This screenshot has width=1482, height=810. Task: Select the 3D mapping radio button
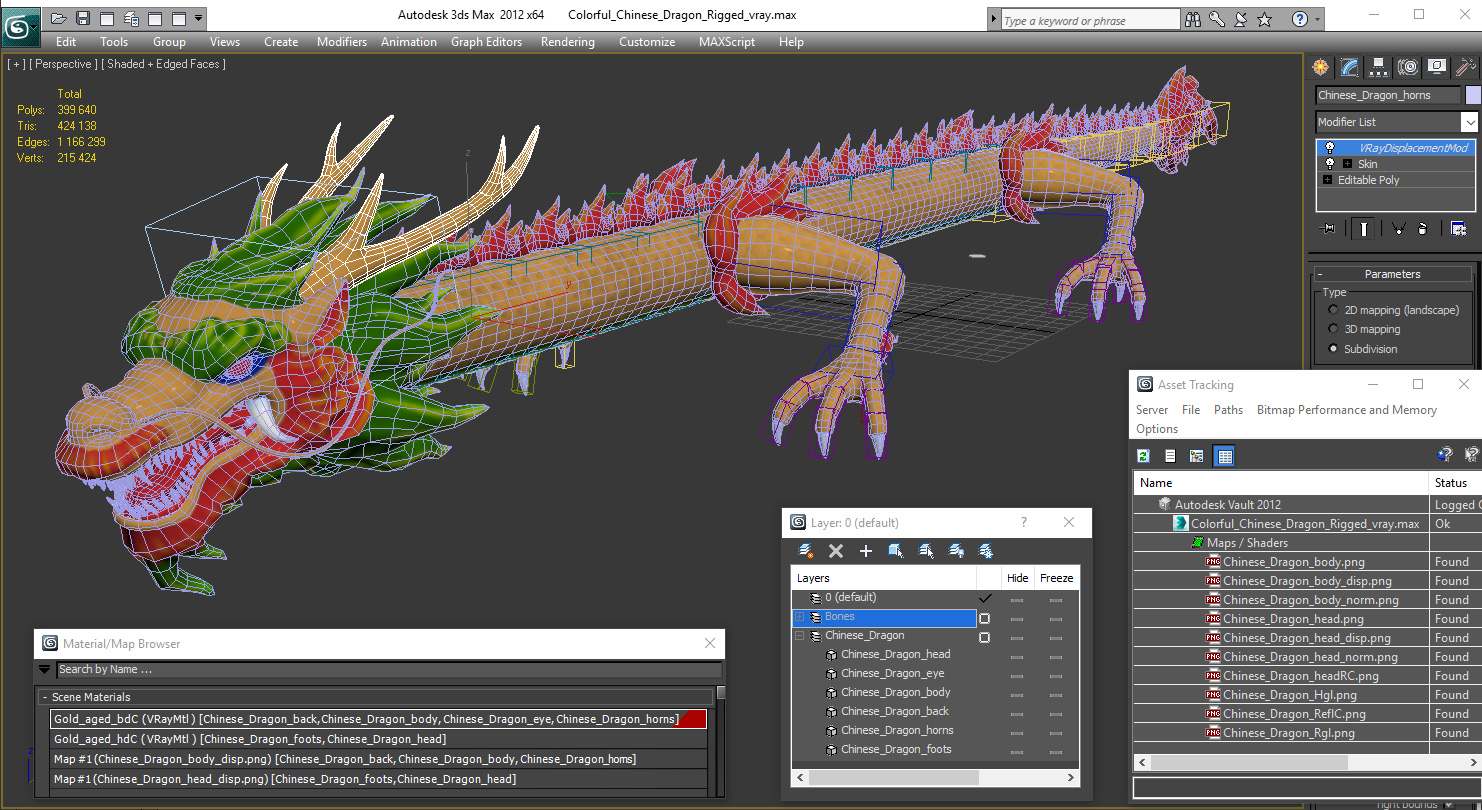pos(1333,329)
